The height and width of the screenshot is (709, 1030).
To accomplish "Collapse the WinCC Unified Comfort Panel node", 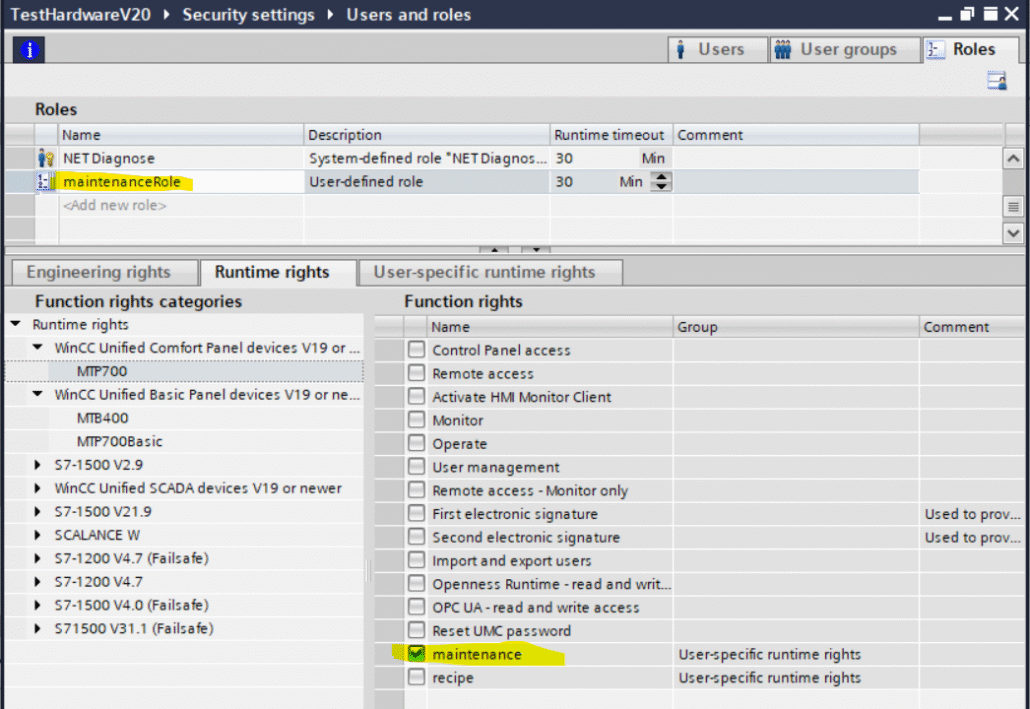I will click(39, 348).
